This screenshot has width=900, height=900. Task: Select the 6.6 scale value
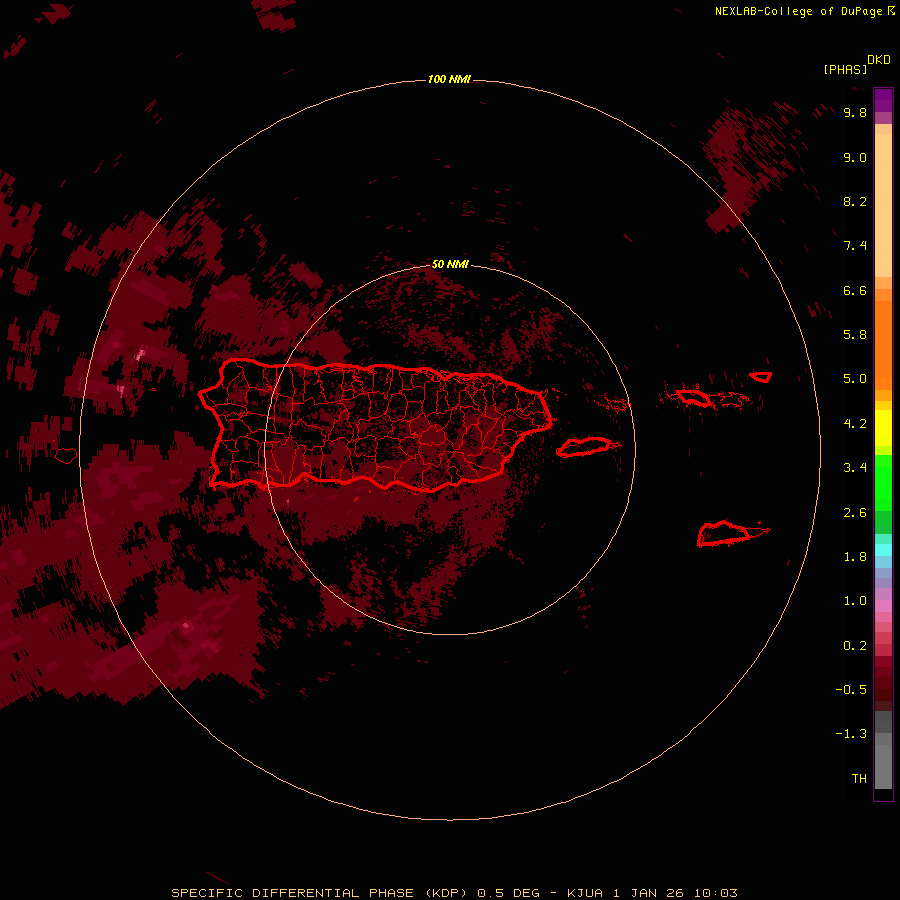click(x=855, y=290)
